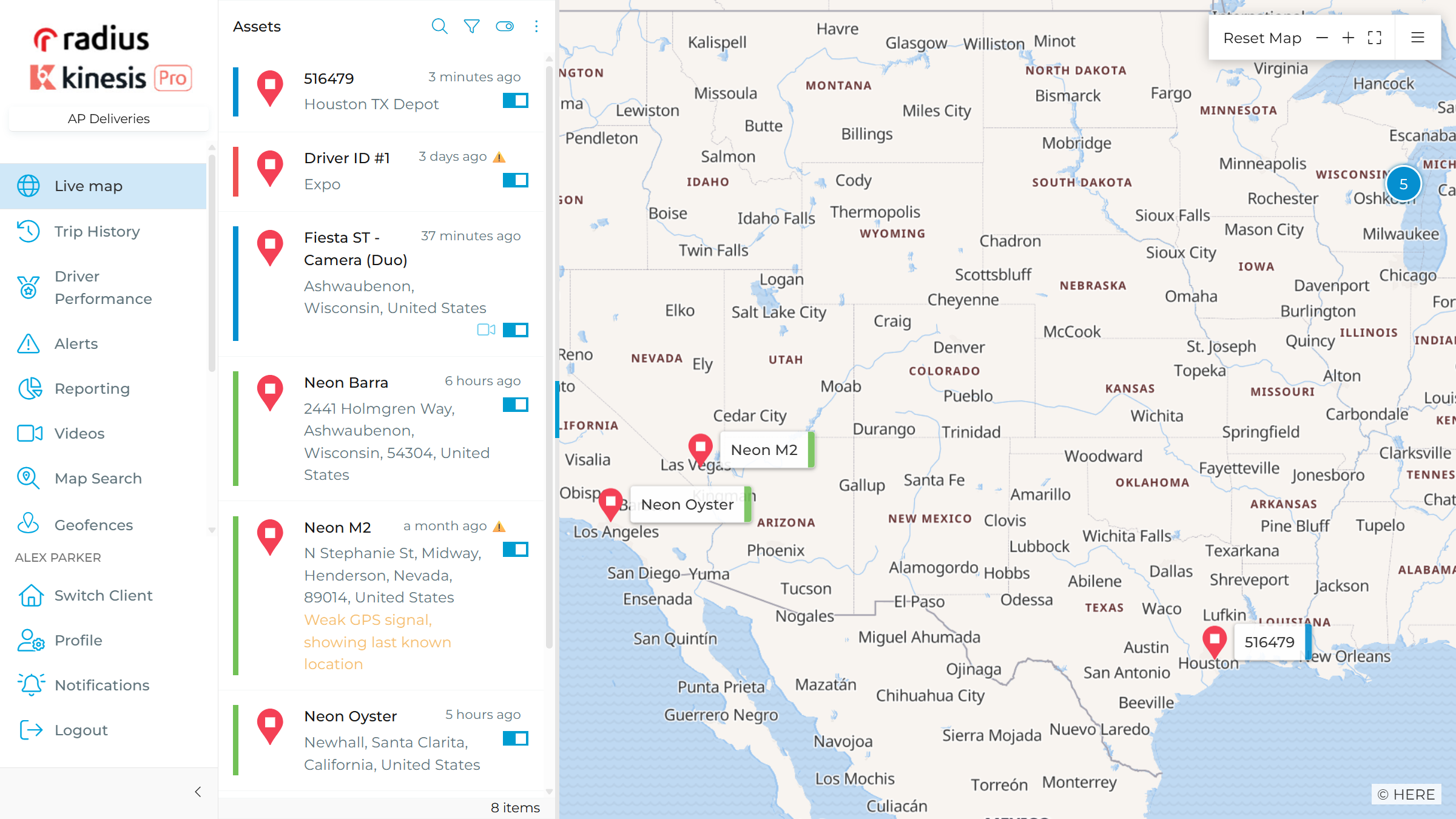Collapse the sidebar with left chevron

pyautogui.click(x=198, y=792)
